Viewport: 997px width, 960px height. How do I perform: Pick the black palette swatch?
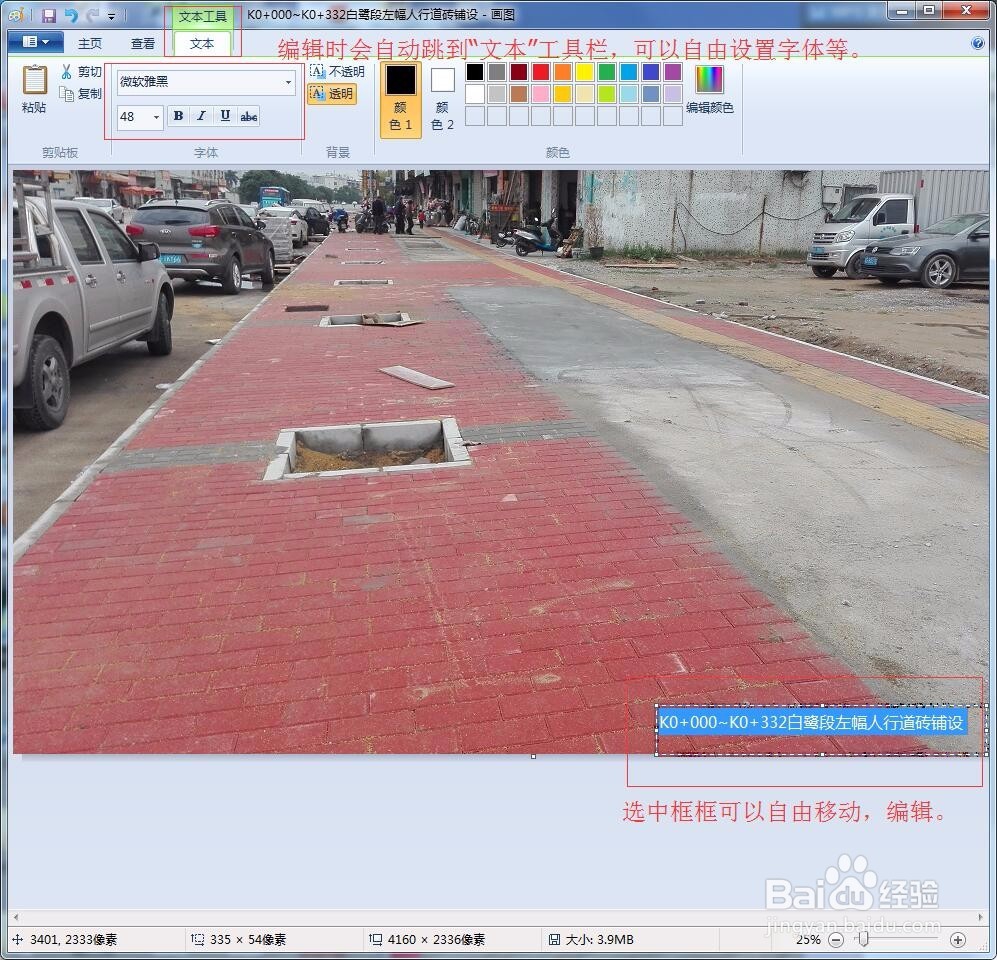(x=474, y=72)
